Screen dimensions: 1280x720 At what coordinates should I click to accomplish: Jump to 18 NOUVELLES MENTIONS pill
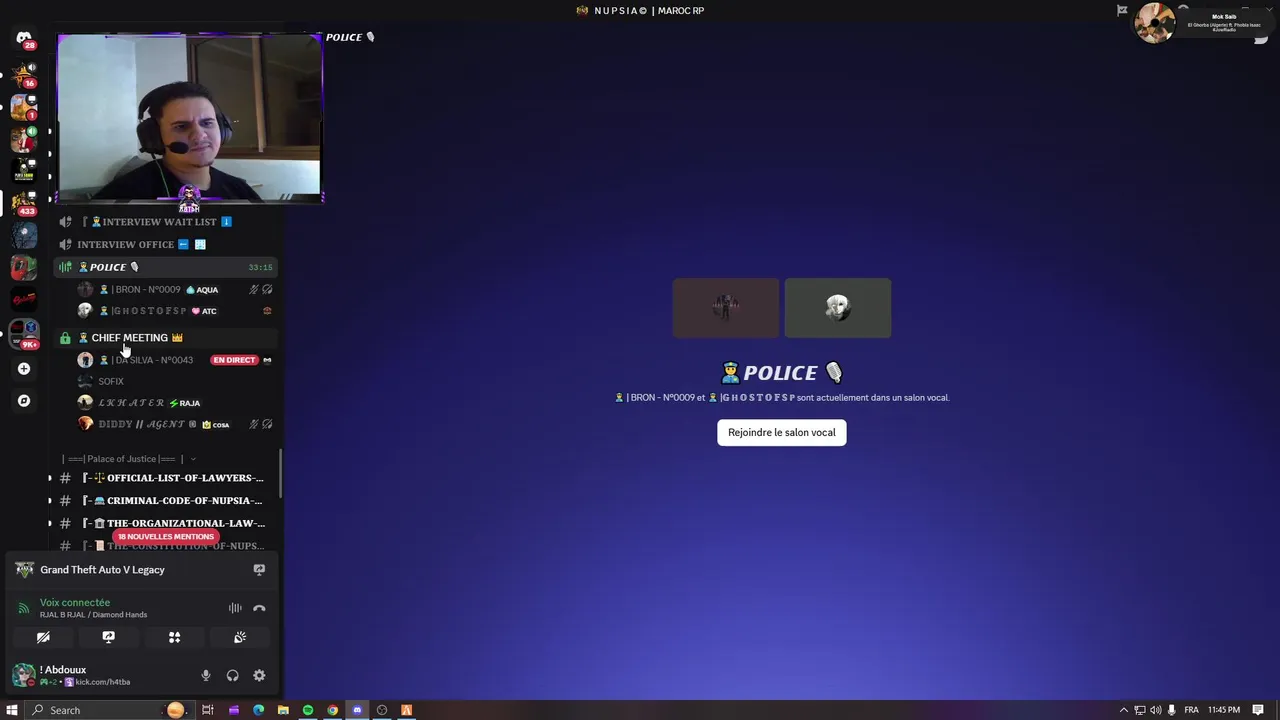165,537
